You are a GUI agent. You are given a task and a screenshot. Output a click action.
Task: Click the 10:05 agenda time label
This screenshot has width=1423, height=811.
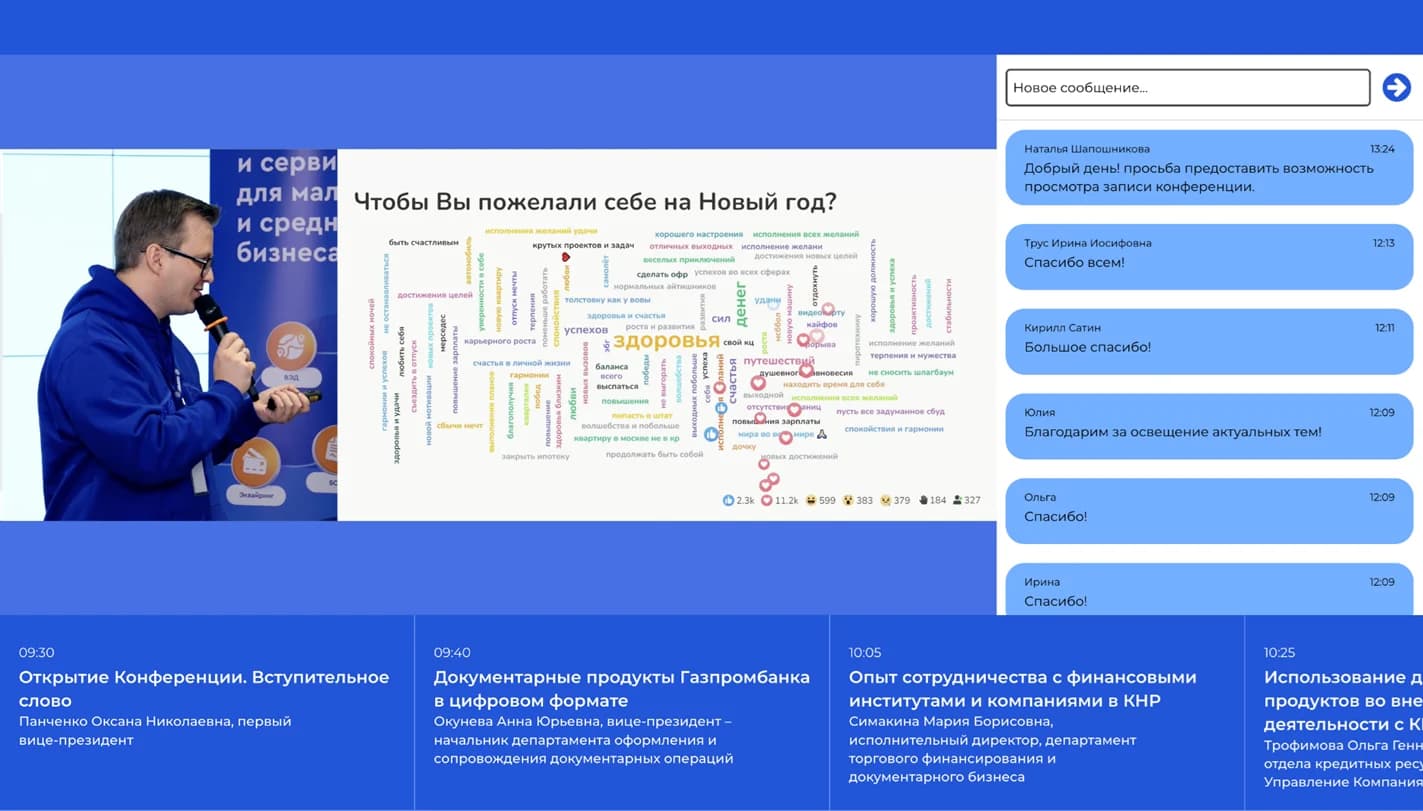(x=865, y=652)
